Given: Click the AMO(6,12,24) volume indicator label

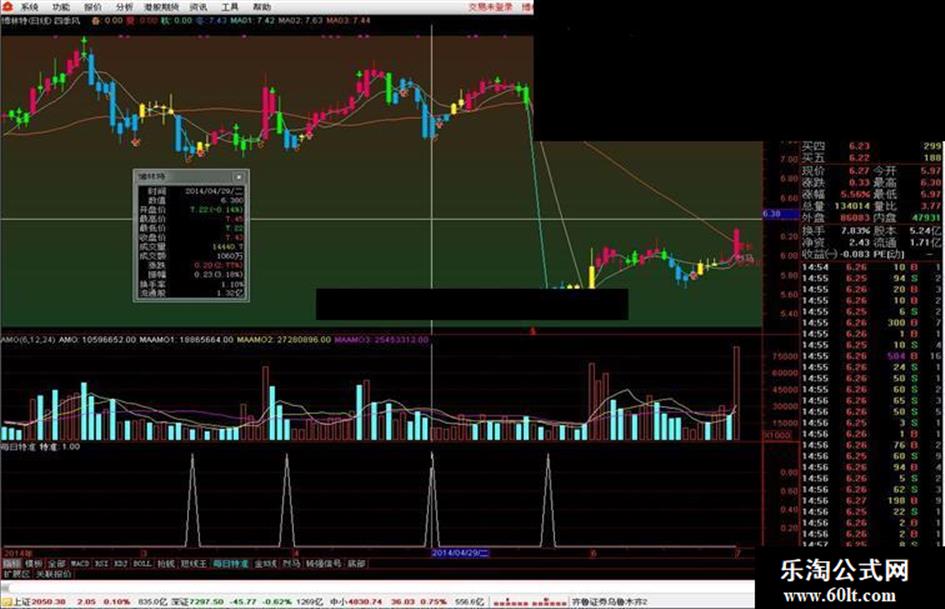Looking at the screenshot, I should tap(28, 340).
